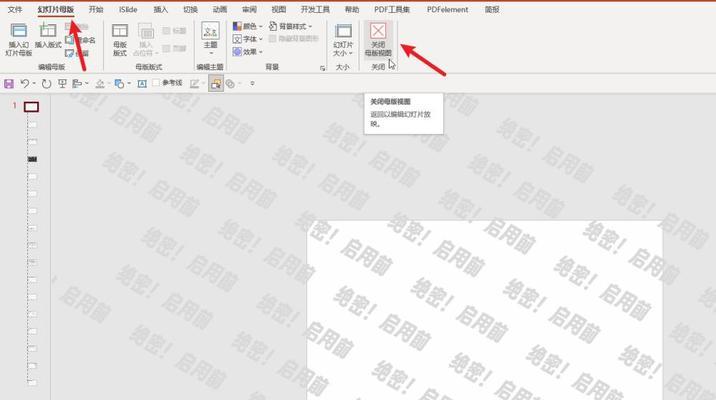Click the Fonts (字体) icon
The width and height of the screenshot is (716, 400).
coord(237,39)
